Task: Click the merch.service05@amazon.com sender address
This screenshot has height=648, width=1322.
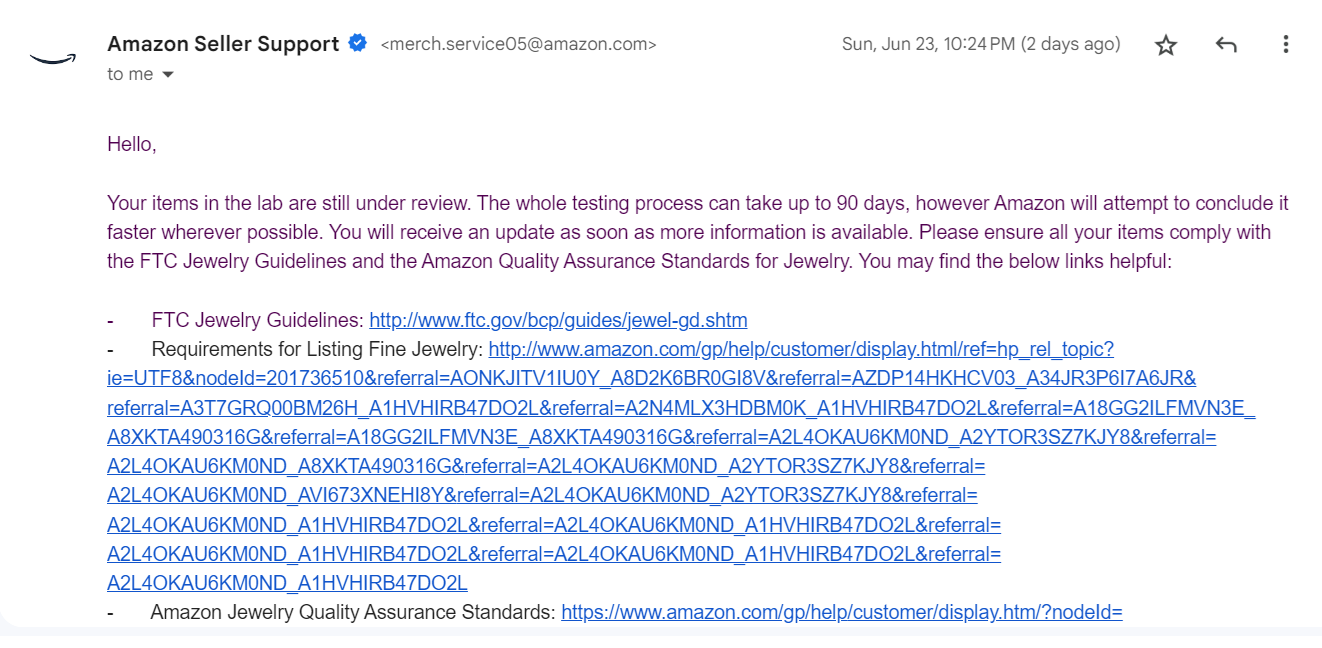Action: pyautogui.click(x=519, y=45)
